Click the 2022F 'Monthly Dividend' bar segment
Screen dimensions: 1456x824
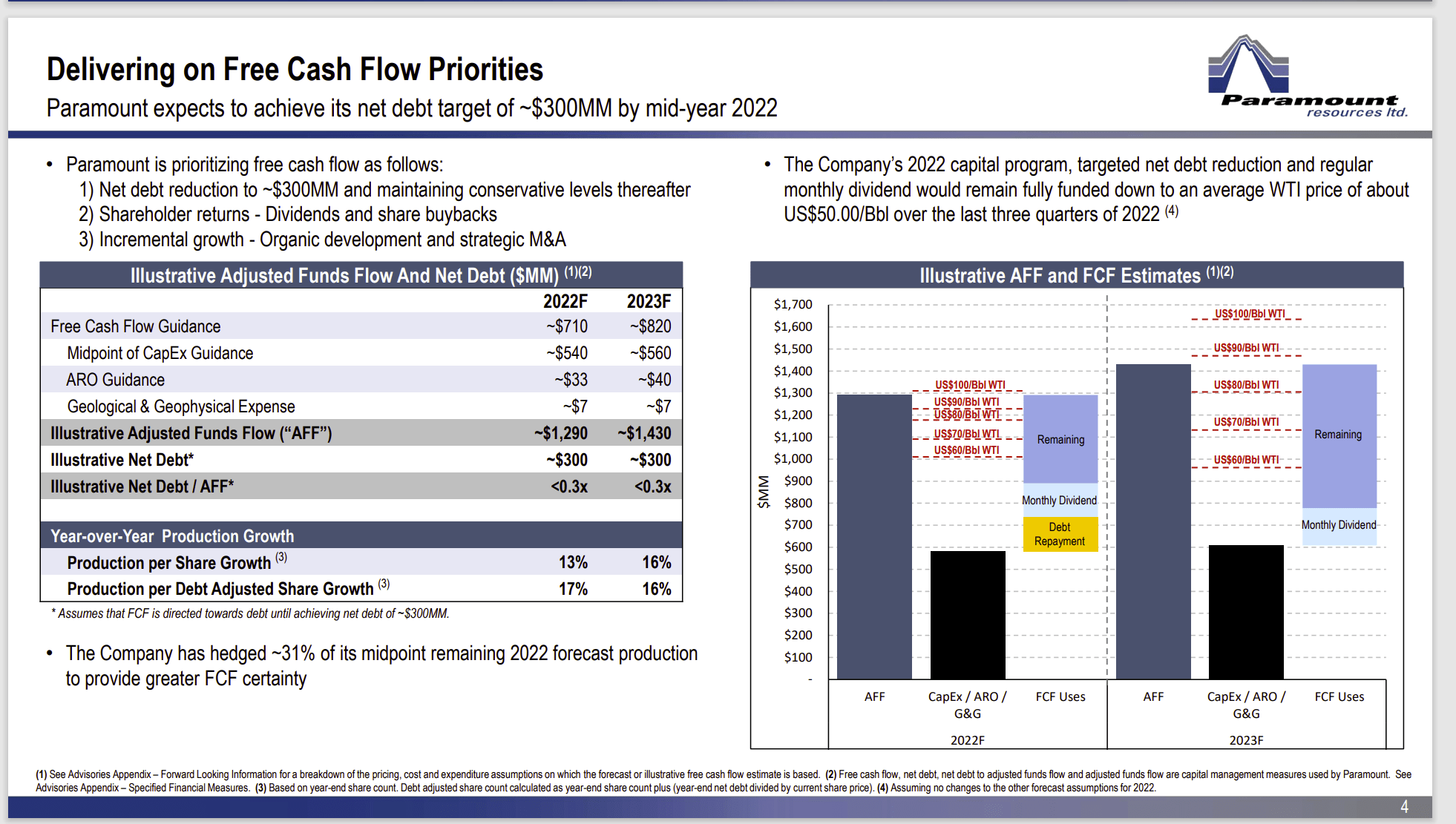click(x=1060, y=501)
